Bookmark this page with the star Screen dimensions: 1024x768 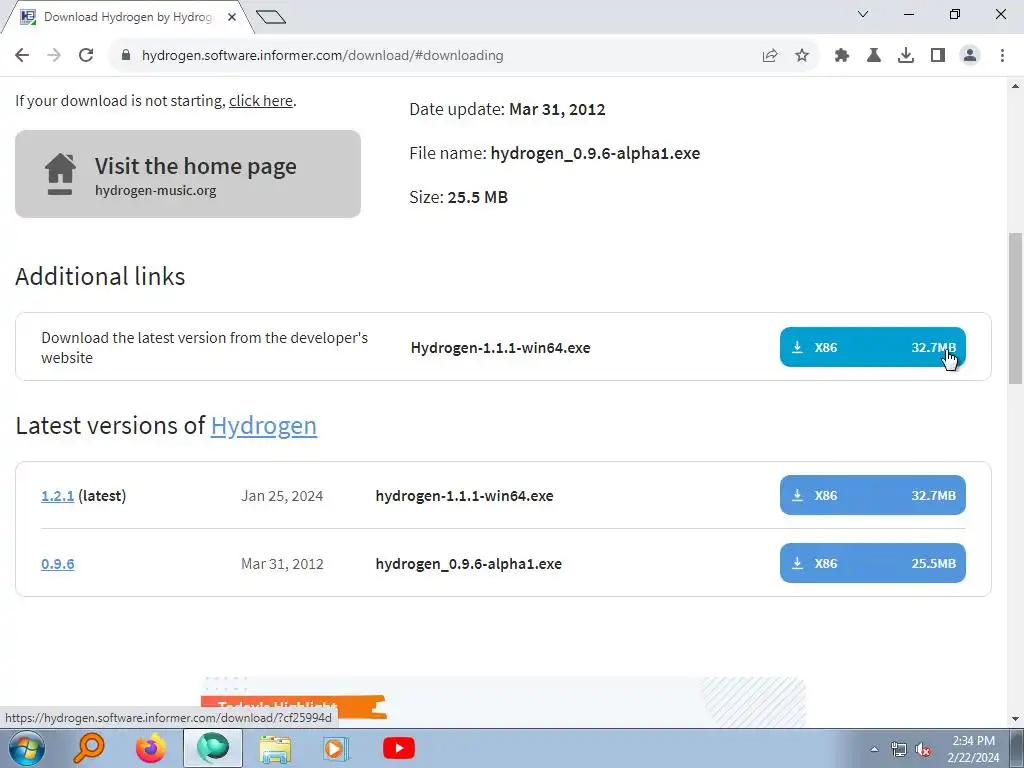[802, 56]
